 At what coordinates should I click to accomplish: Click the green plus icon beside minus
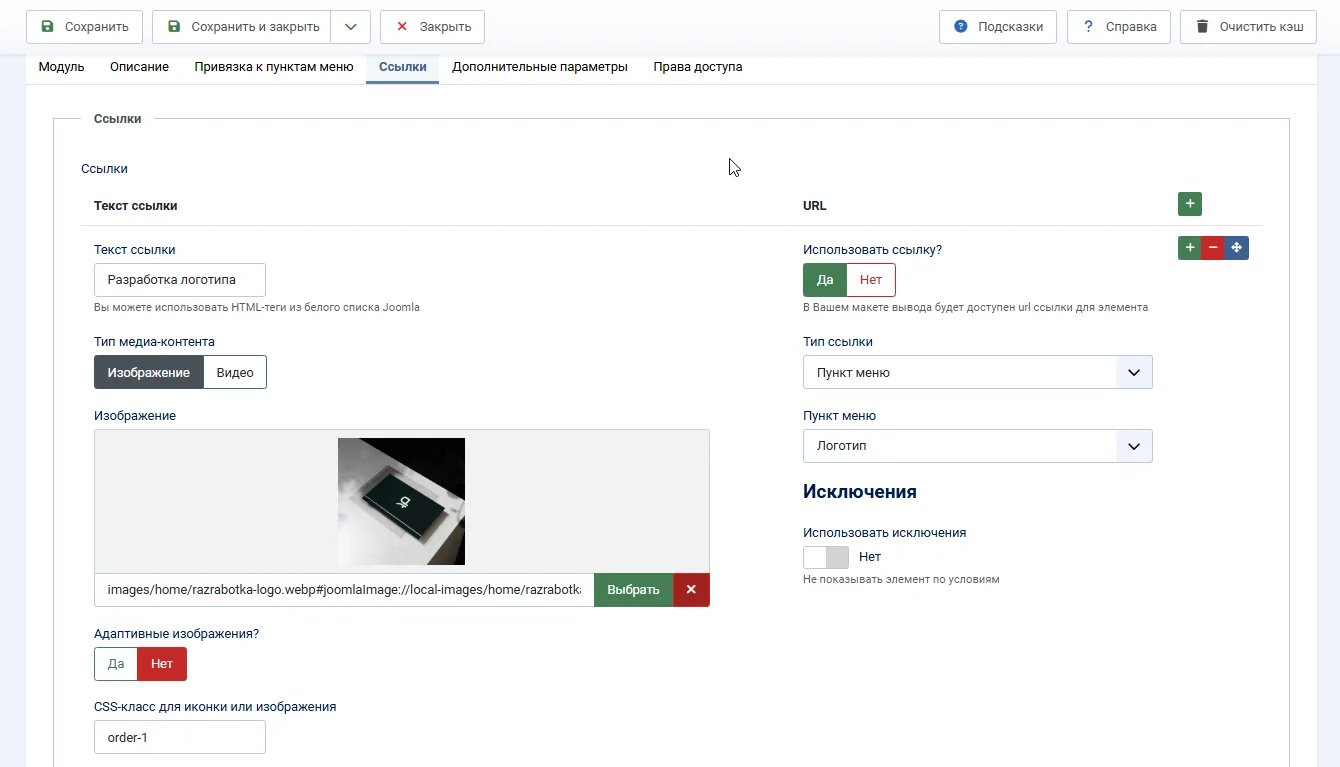click(1189, 248)
